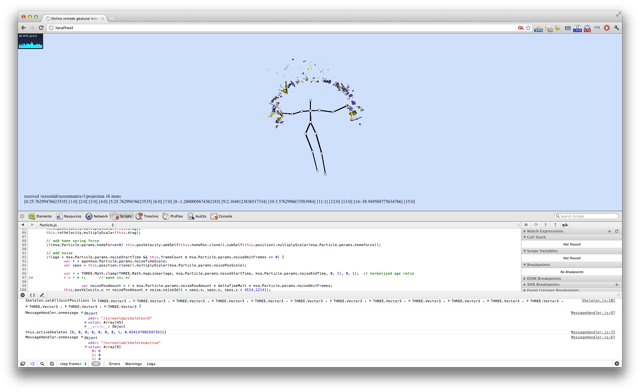
Task: Open the Resources panel
Action: pyautogui.click(x=69, y=216)
